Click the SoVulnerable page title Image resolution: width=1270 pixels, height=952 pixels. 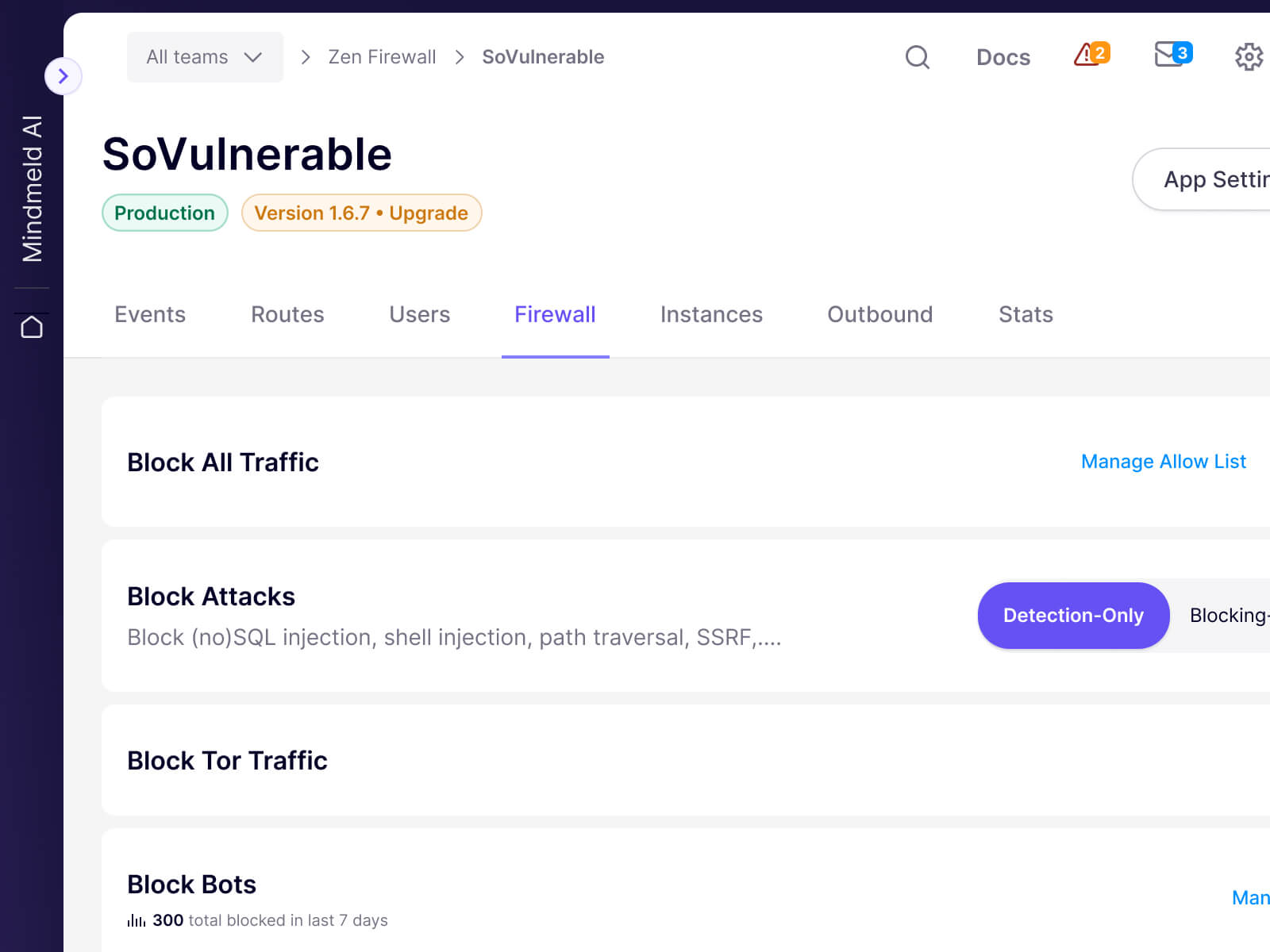tap(247, 154)
